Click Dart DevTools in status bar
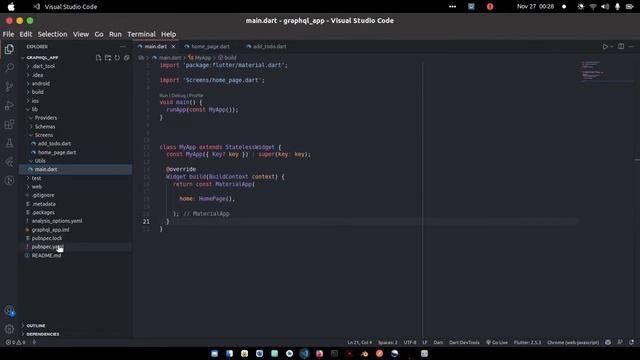The width and height of the screenshot is (640, 360). 464,342
